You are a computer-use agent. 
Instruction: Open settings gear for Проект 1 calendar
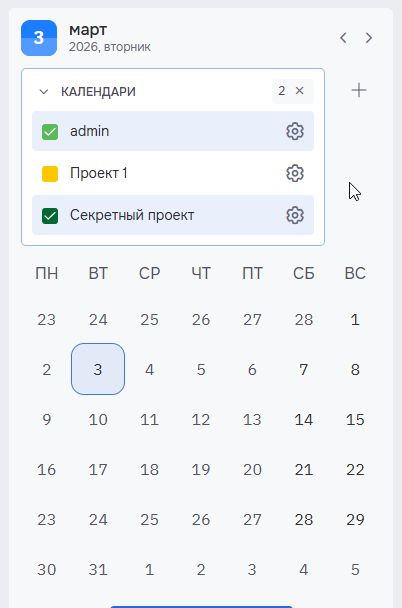(x=295, y=173)
